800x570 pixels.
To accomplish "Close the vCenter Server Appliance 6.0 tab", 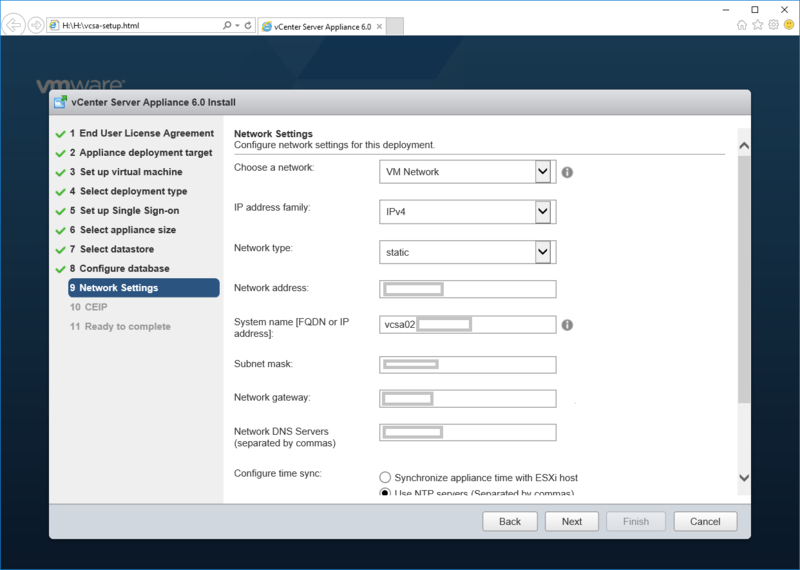I will click(379, 27).
